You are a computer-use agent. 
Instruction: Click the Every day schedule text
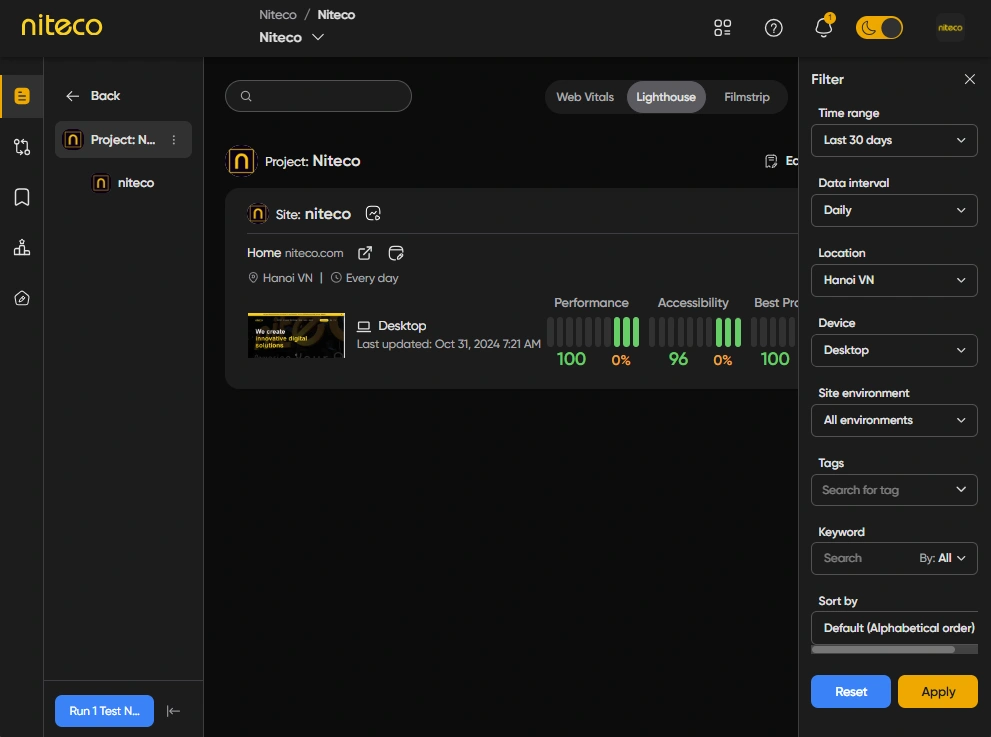pos(372,278)
